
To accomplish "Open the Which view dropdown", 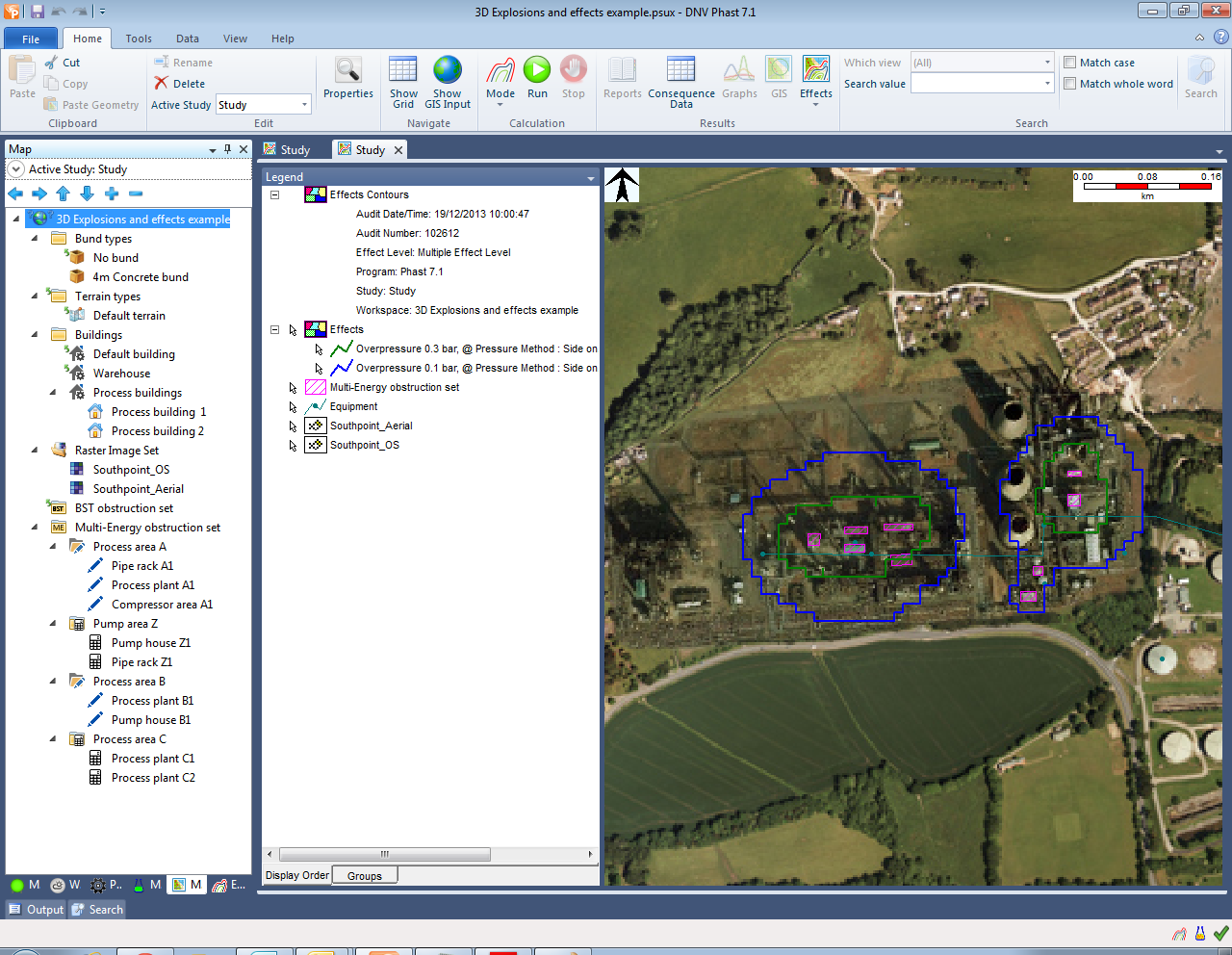I will [x=1047, y=63].
